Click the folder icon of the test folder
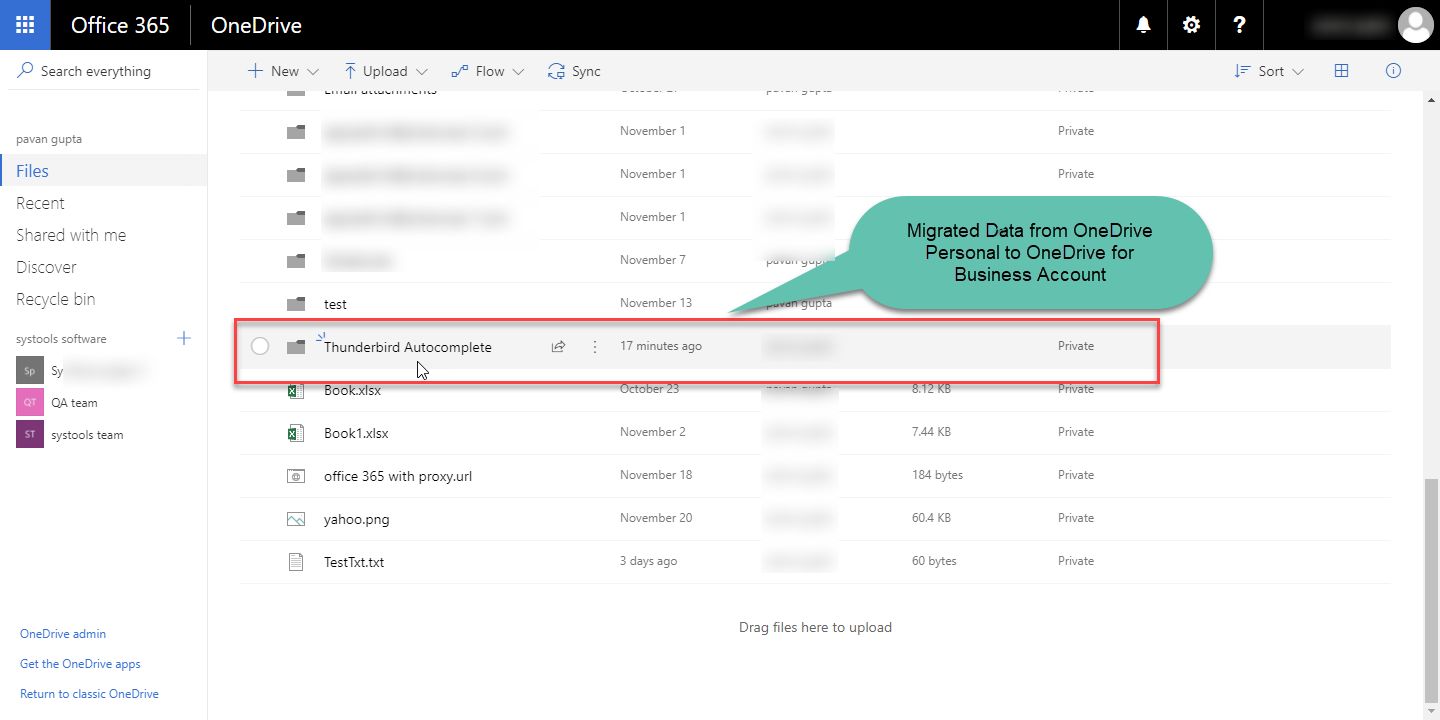 [x=295, y=304]
